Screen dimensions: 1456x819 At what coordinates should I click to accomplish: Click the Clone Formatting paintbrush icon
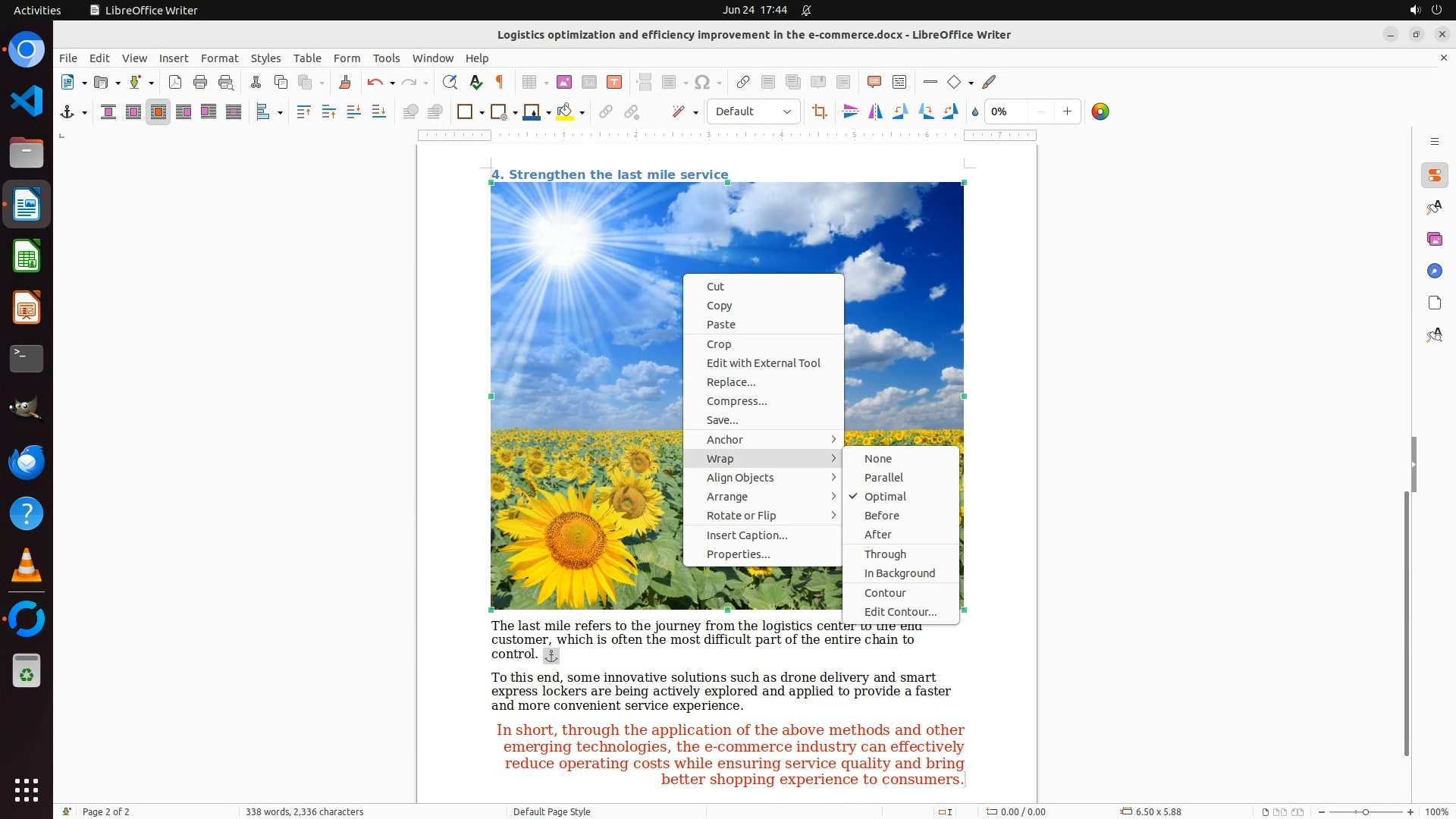tap(344, 82)
